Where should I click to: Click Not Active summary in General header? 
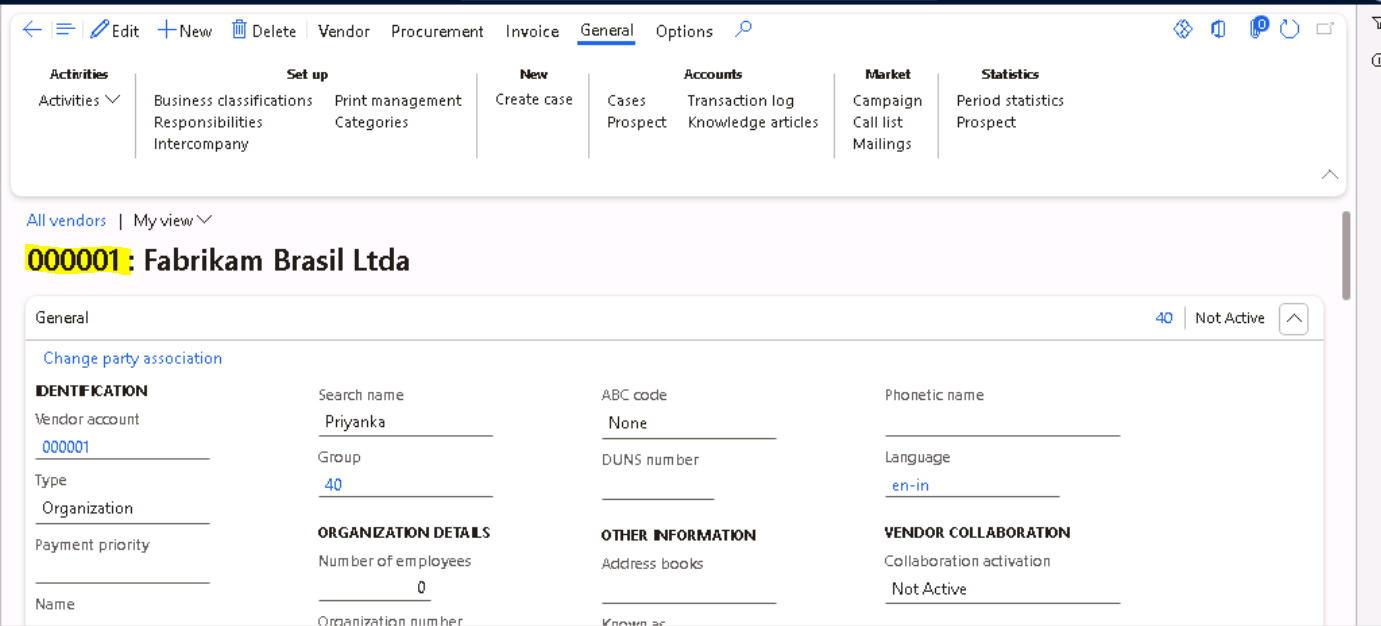(1230, 318)
